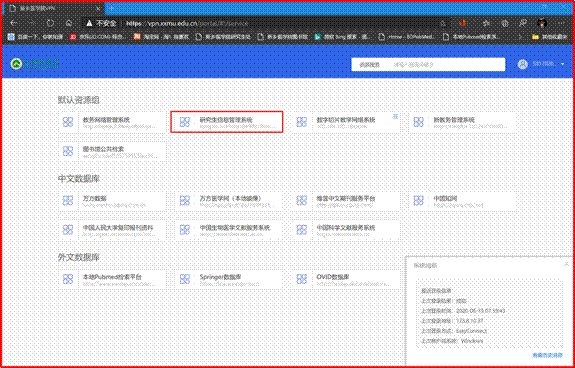Open the new browser tab button

(112, 8)
